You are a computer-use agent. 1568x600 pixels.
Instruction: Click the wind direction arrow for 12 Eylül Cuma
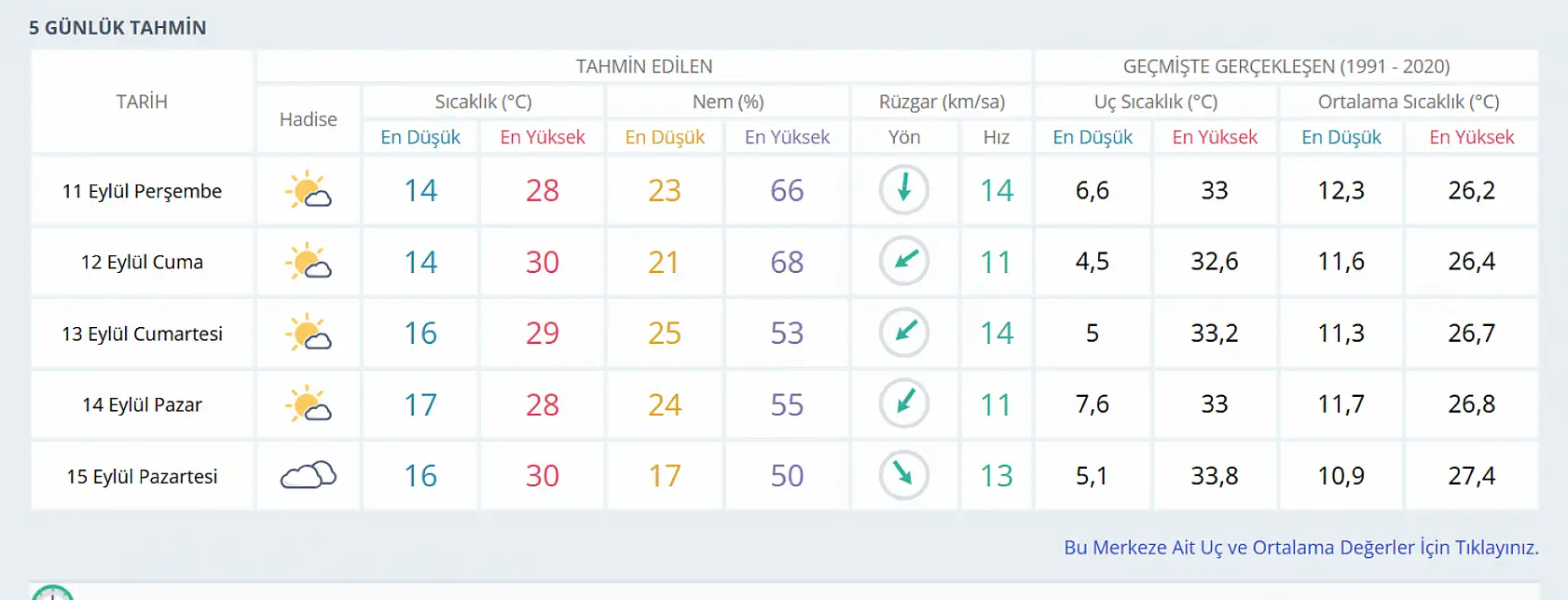(903, 262)
